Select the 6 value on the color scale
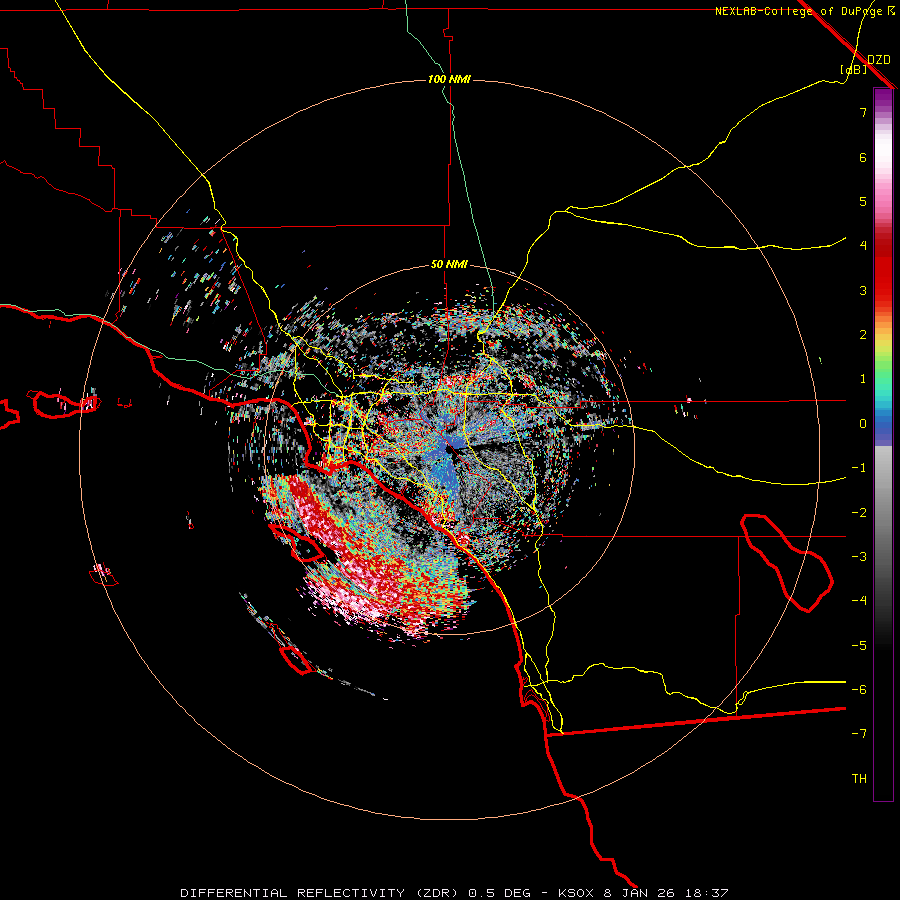The height and width of the screenshot is (900, 900). coord(863,157)
